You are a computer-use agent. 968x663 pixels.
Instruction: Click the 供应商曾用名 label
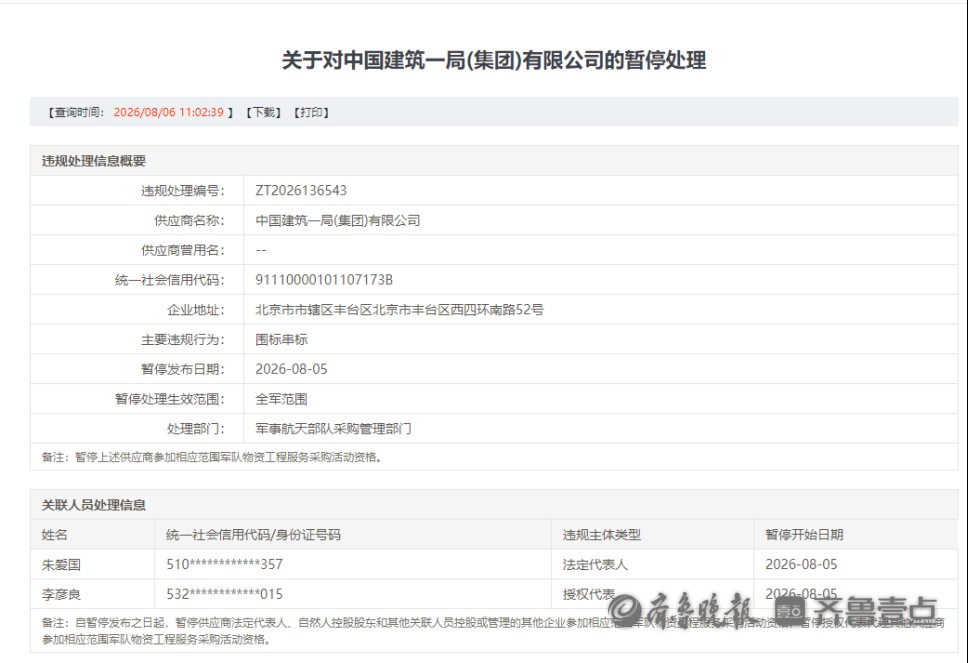click(183, 250)
